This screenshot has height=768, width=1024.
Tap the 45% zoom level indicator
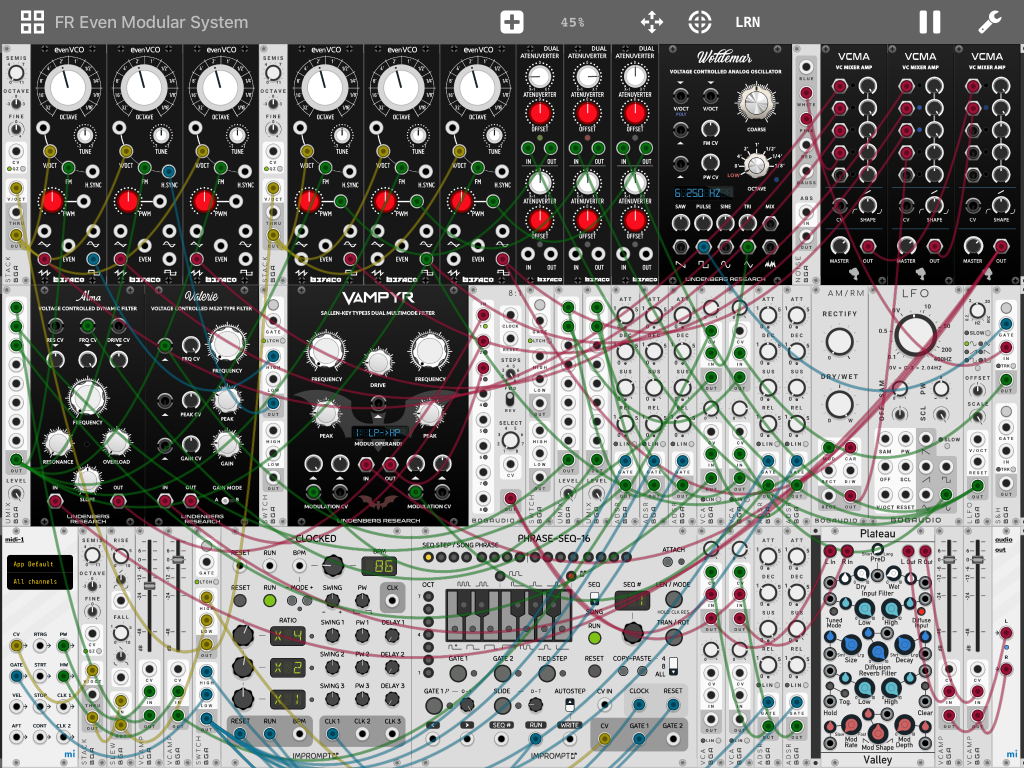point(572,22)
